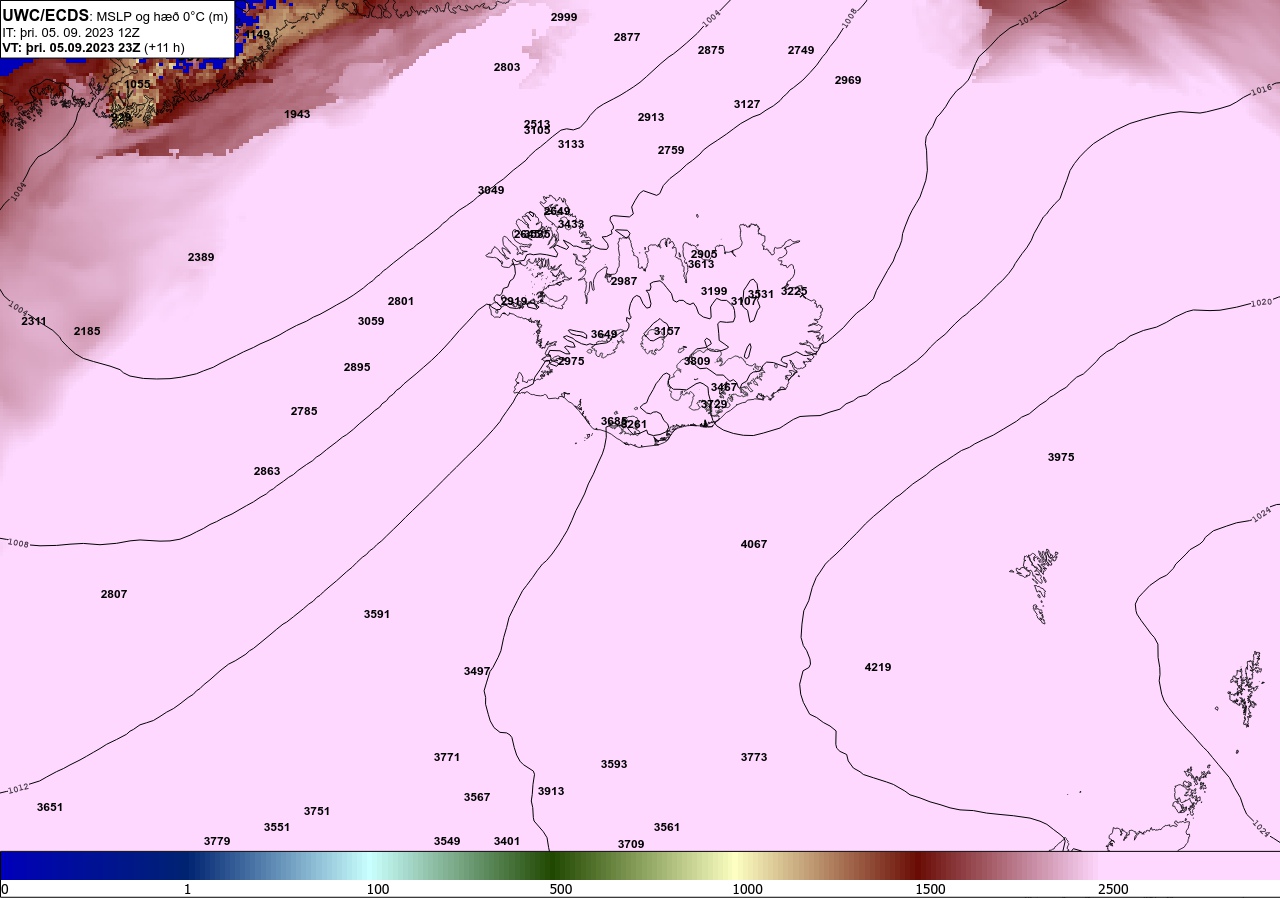
Task: Select the 2807 value label
Action: point(114,594)
